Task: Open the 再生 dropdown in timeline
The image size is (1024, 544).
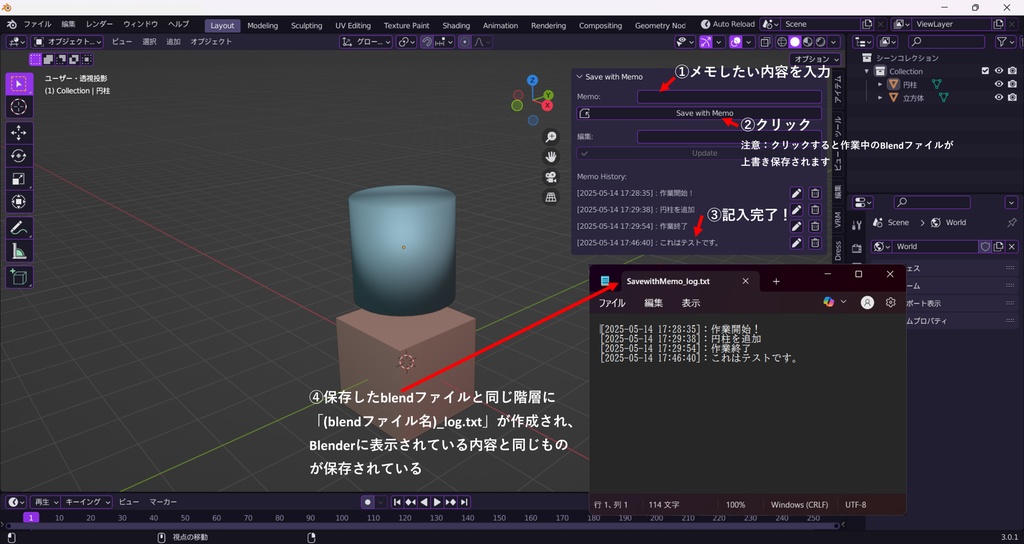Action: [x=46, y=502]
